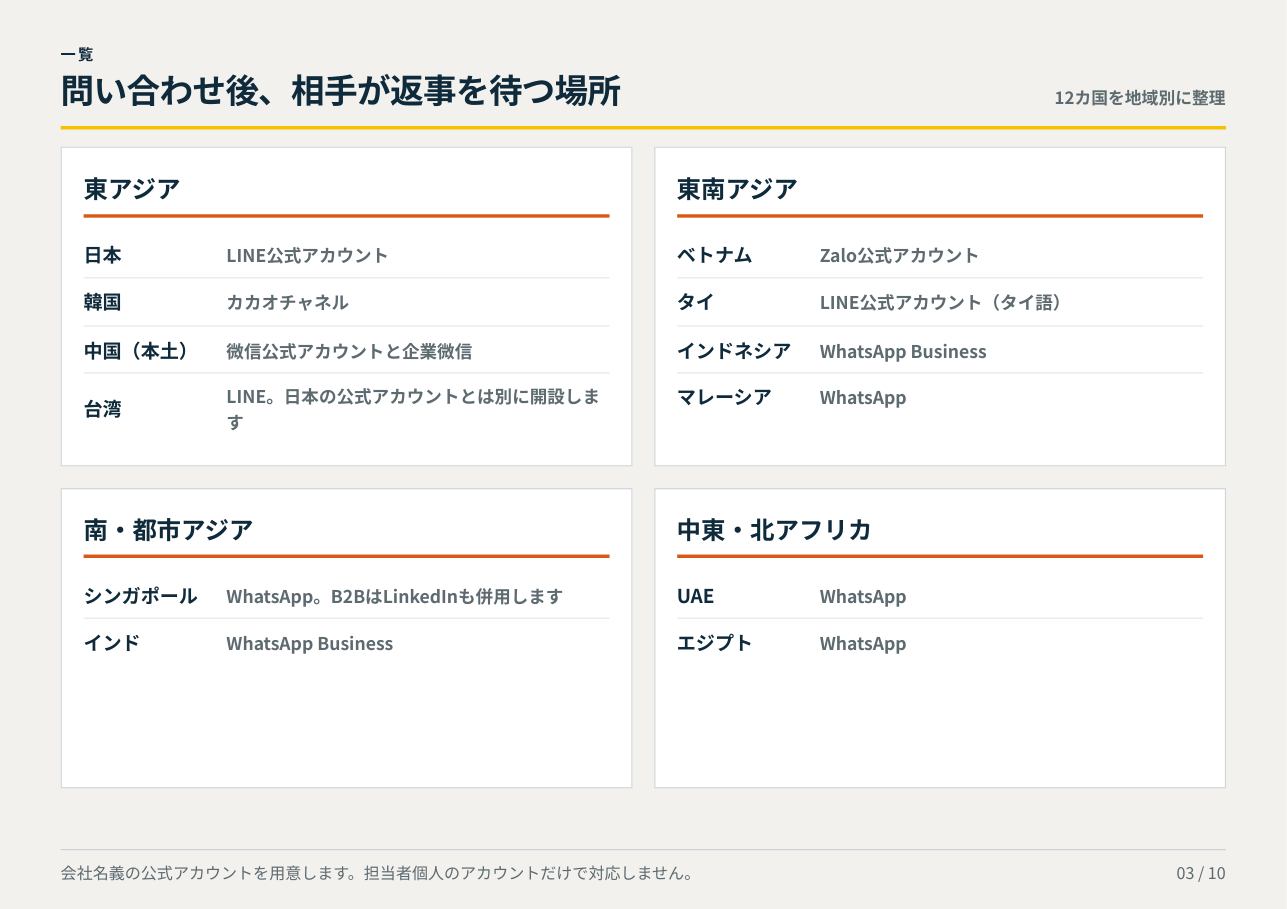This screenshot has width=1287, height=909.
Task: Click the UAE country label
Action: click(x=696, y=596)
